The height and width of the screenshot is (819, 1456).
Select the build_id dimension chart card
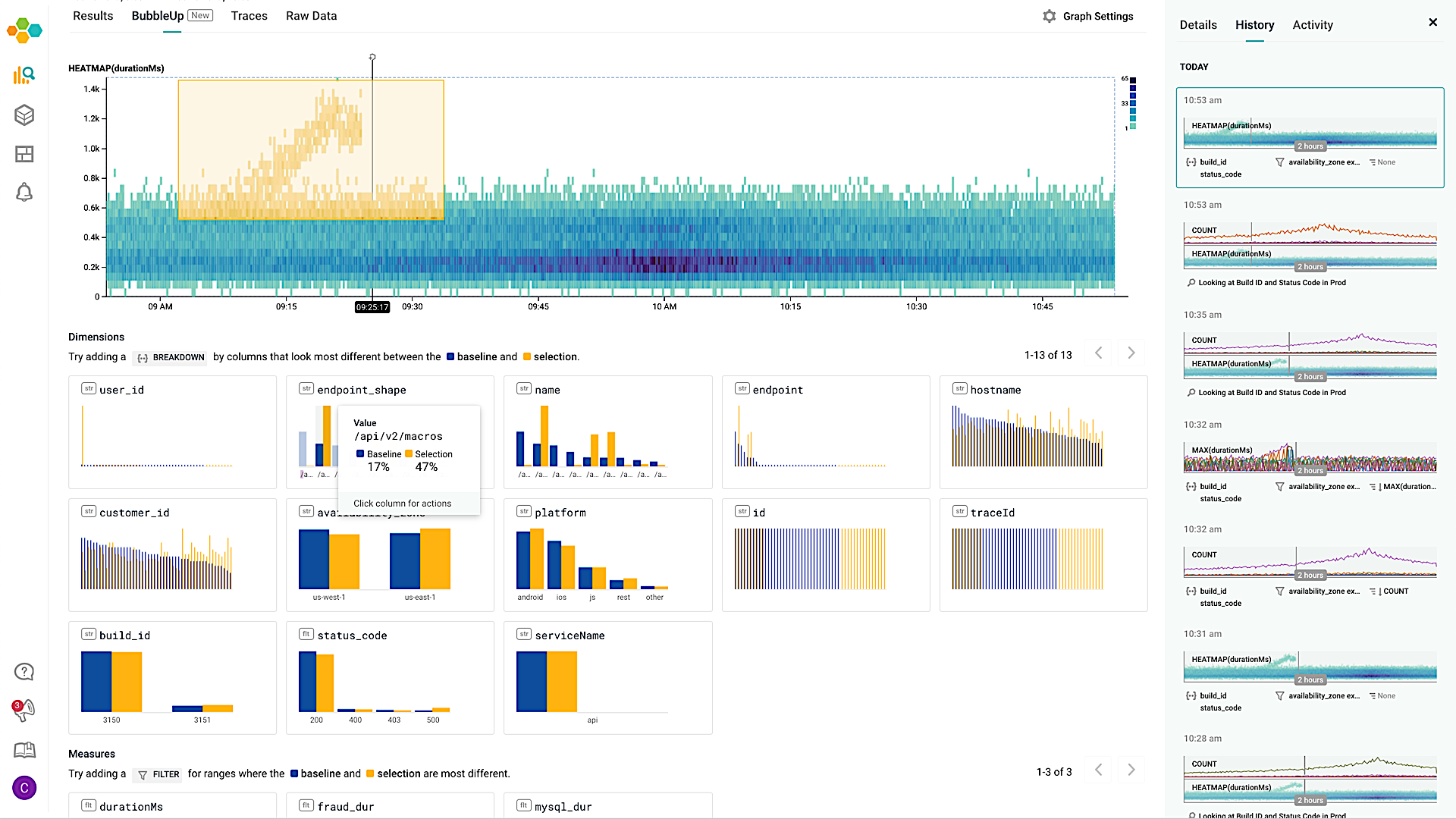172,678
